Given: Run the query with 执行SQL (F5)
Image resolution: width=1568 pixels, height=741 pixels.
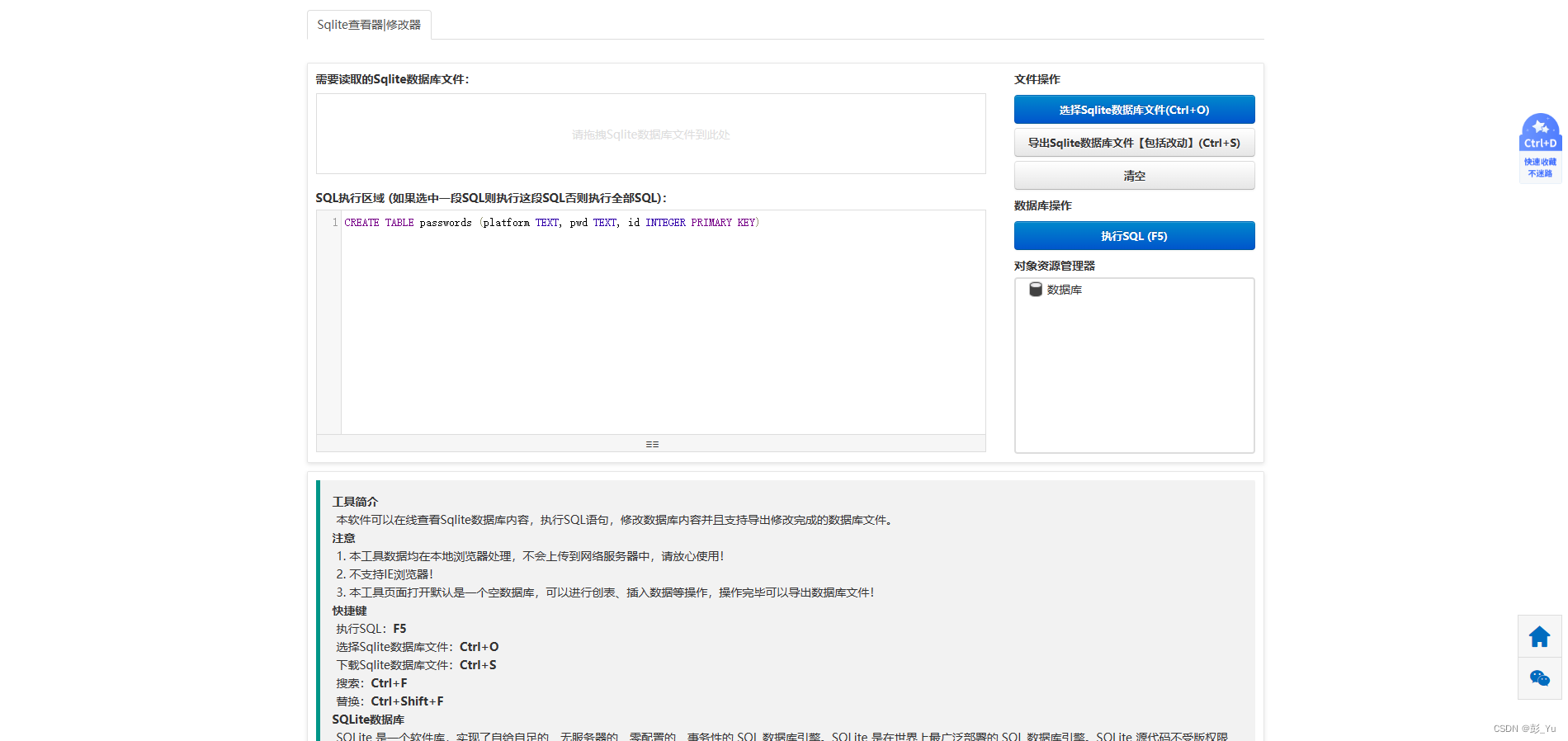Looking at the screenshot, I should coord(1134,236).
